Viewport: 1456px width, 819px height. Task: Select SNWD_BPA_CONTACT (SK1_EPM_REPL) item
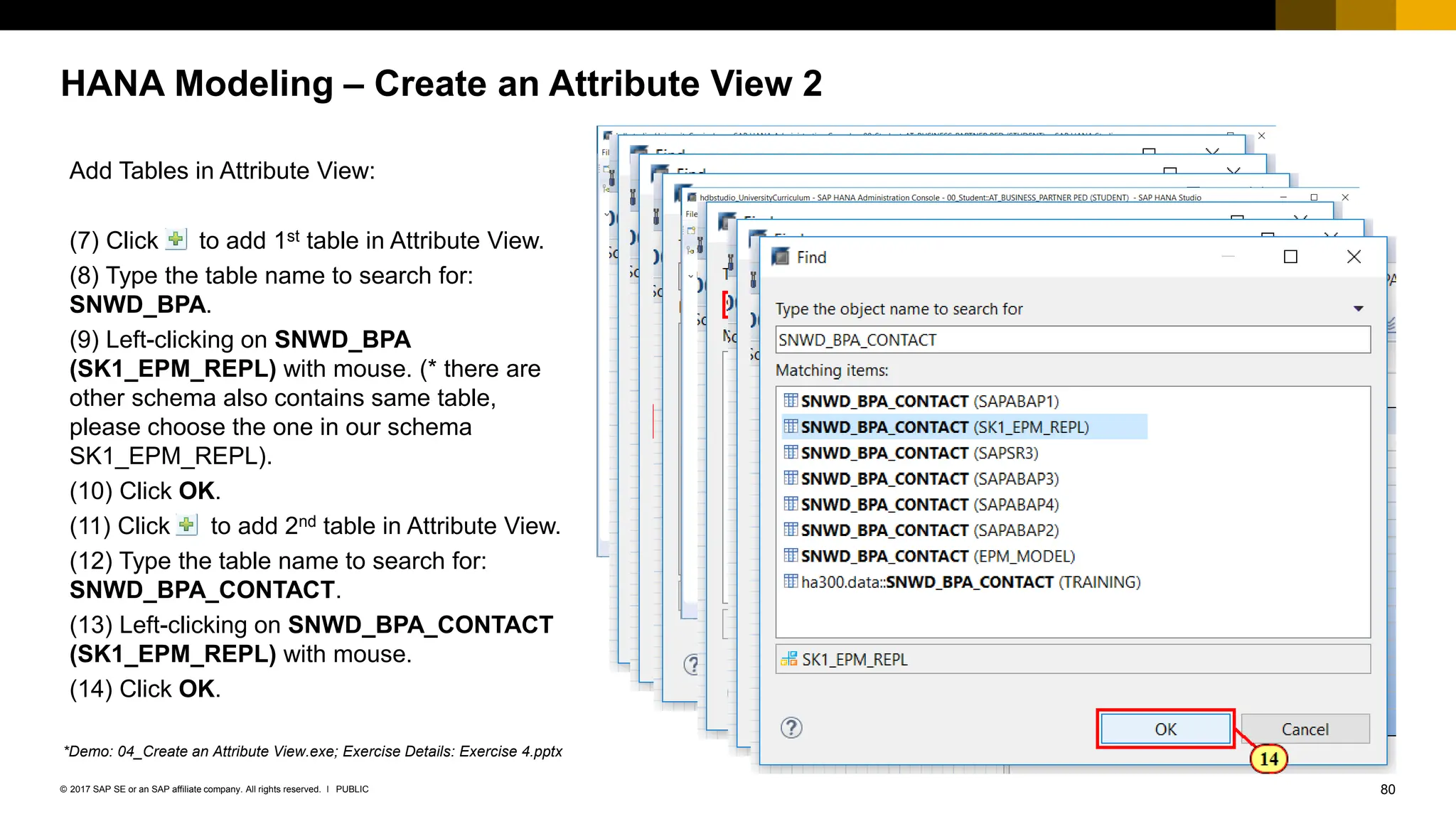point(964,427)
